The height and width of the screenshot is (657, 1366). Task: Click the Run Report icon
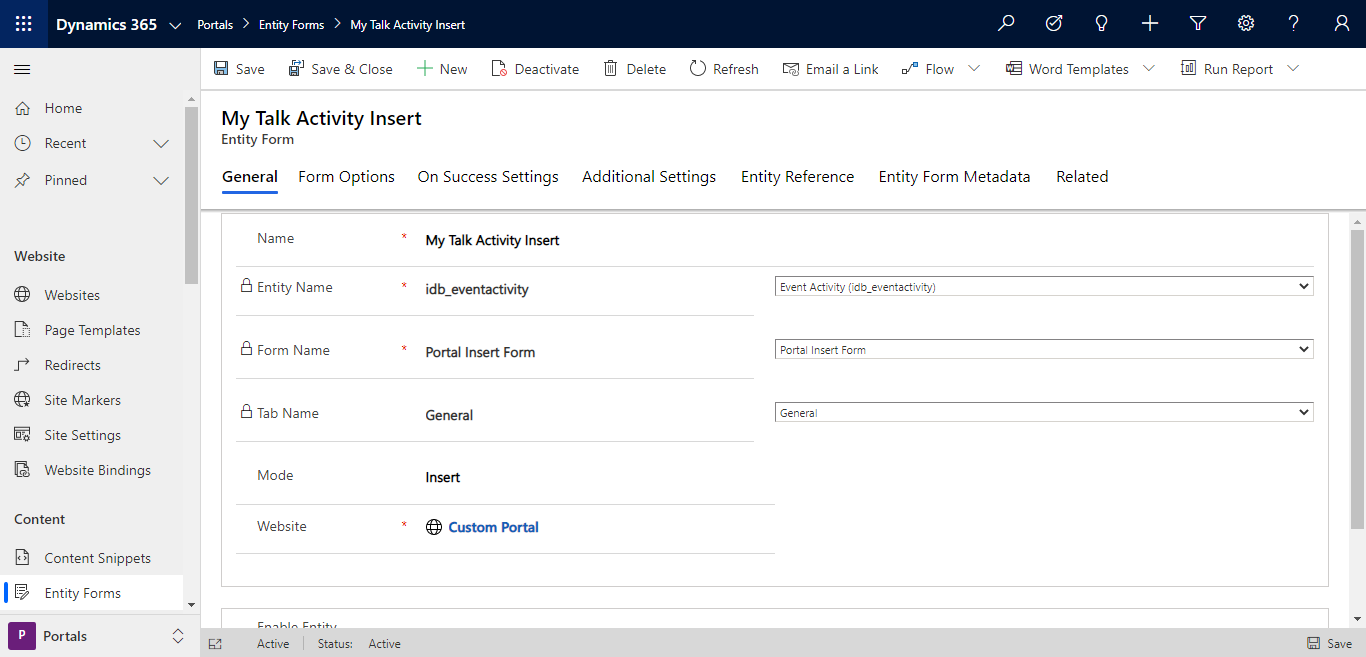point(1188,68)
